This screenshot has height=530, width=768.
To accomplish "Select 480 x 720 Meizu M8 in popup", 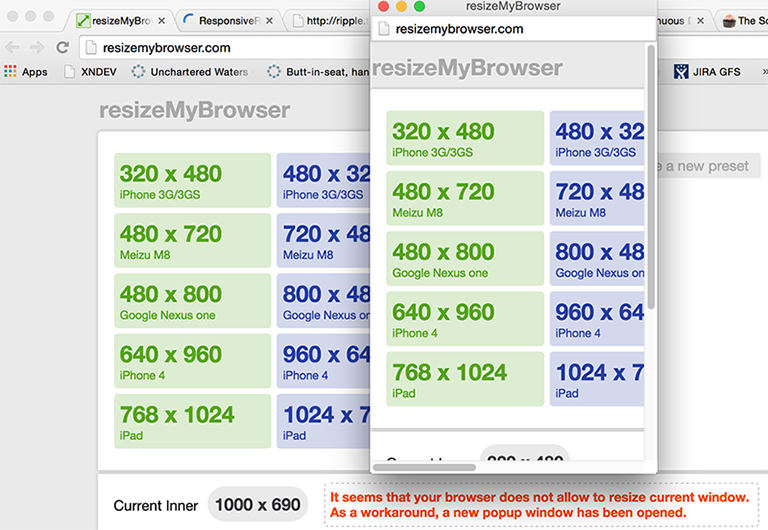I will 465,198.
